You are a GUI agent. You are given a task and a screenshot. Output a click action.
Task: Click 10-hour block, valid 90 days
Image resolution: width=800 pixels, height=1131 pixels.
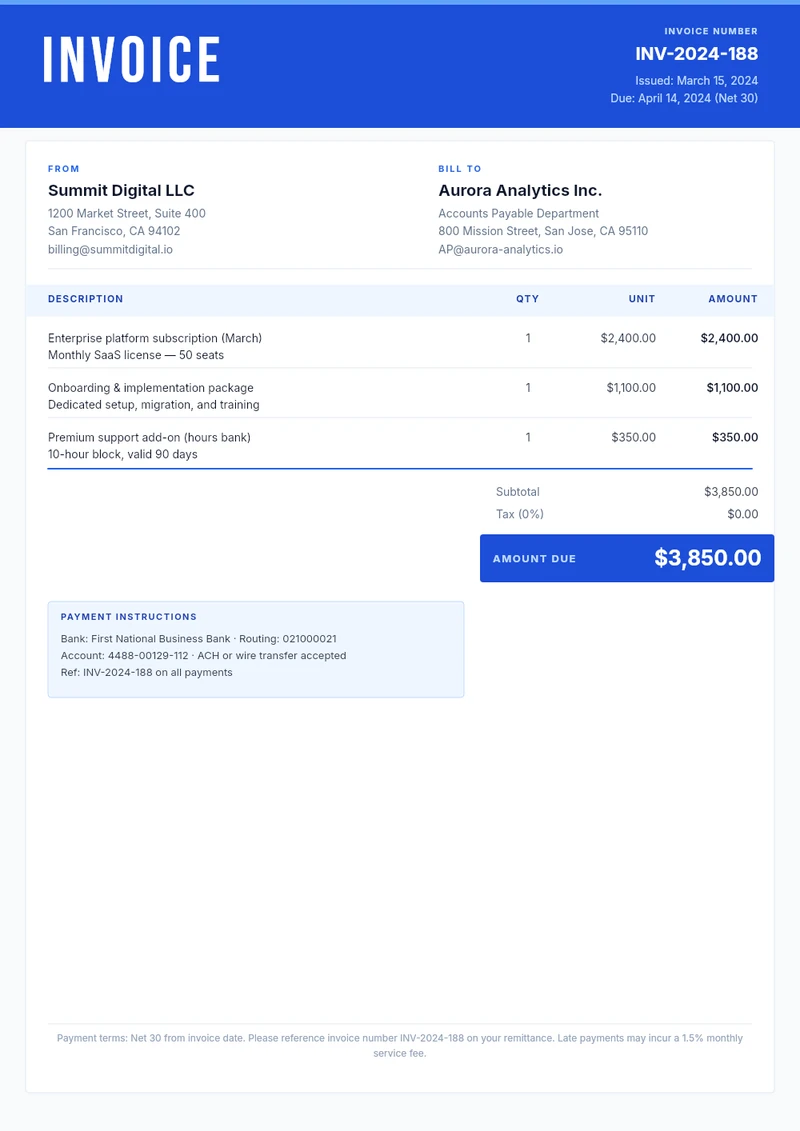(123, 454)
